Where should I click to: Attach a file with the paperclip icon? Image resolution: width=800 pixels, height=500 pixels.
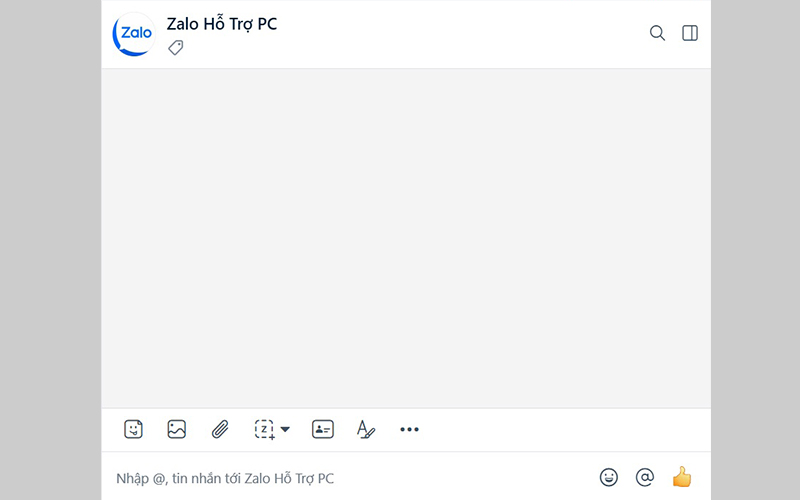pos(220,429)
